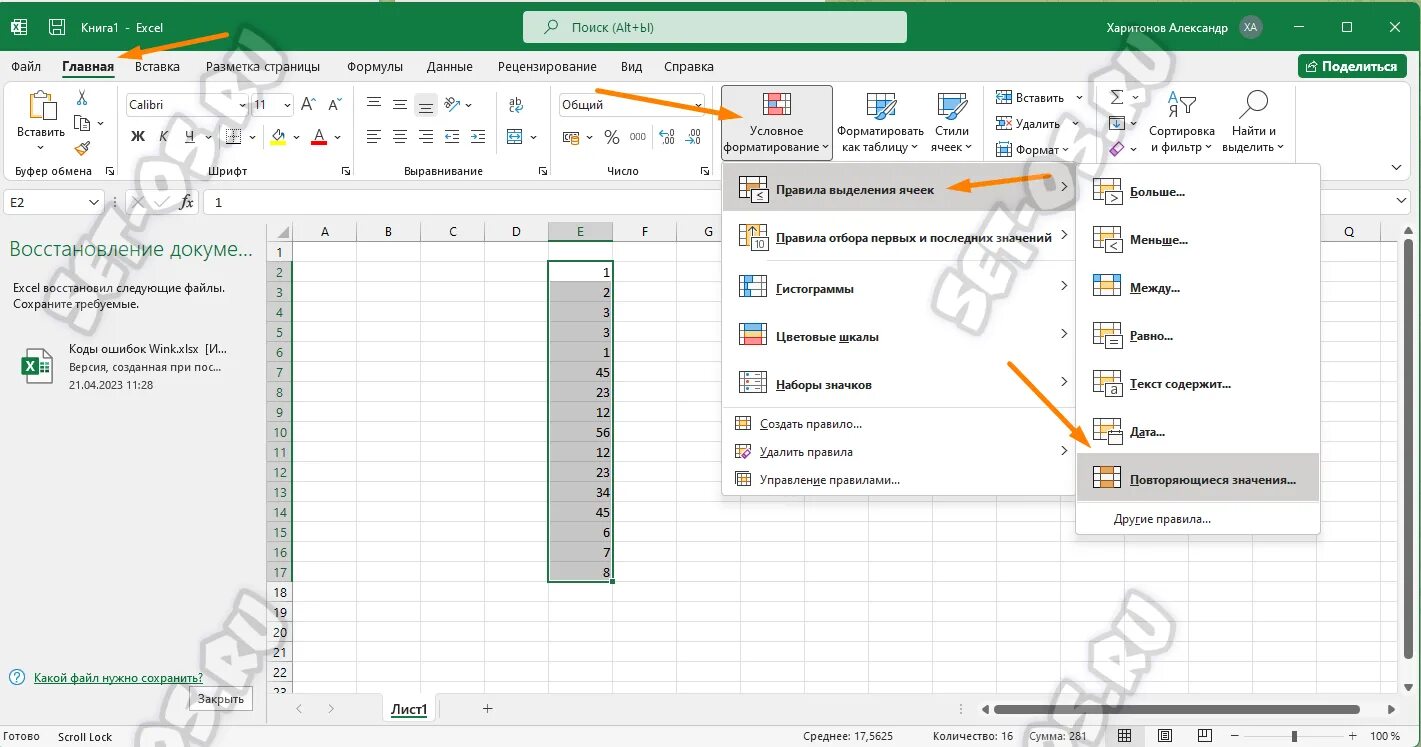
Task: Click insert function fx icon
Action: (186, 202)
